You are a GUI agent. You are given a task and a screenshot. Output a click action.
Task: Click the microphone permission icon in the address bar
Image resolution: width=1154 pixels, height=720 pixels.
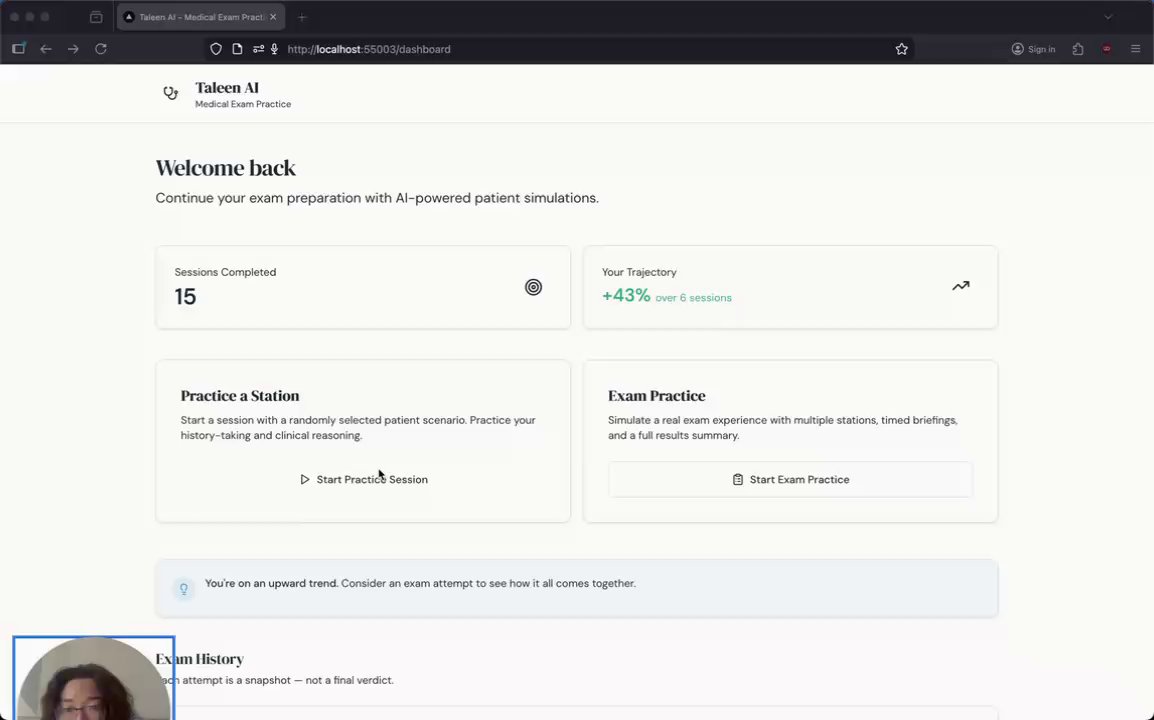point(274,49)
